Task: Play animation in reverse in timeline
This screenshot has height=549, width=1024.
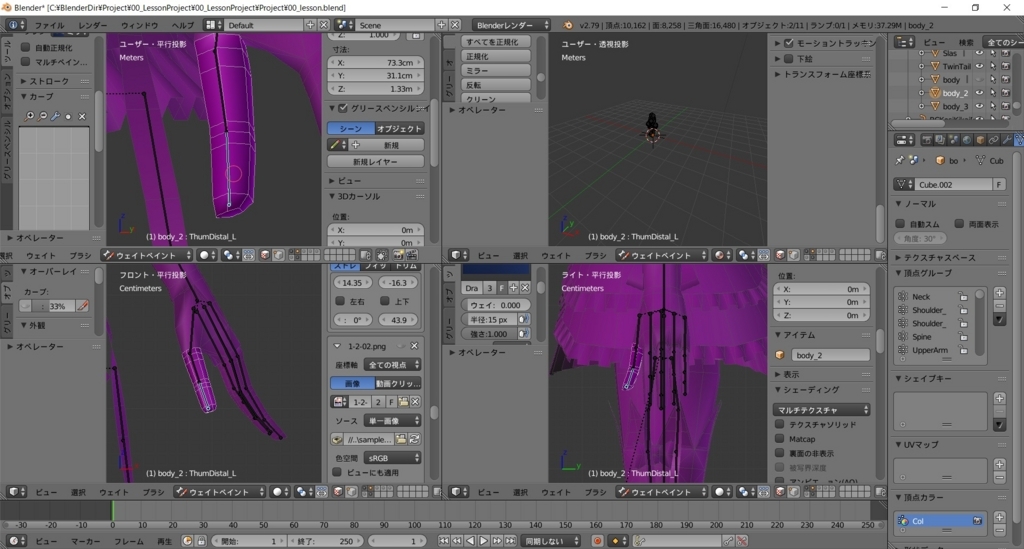Action: click(x=470, y=541)
